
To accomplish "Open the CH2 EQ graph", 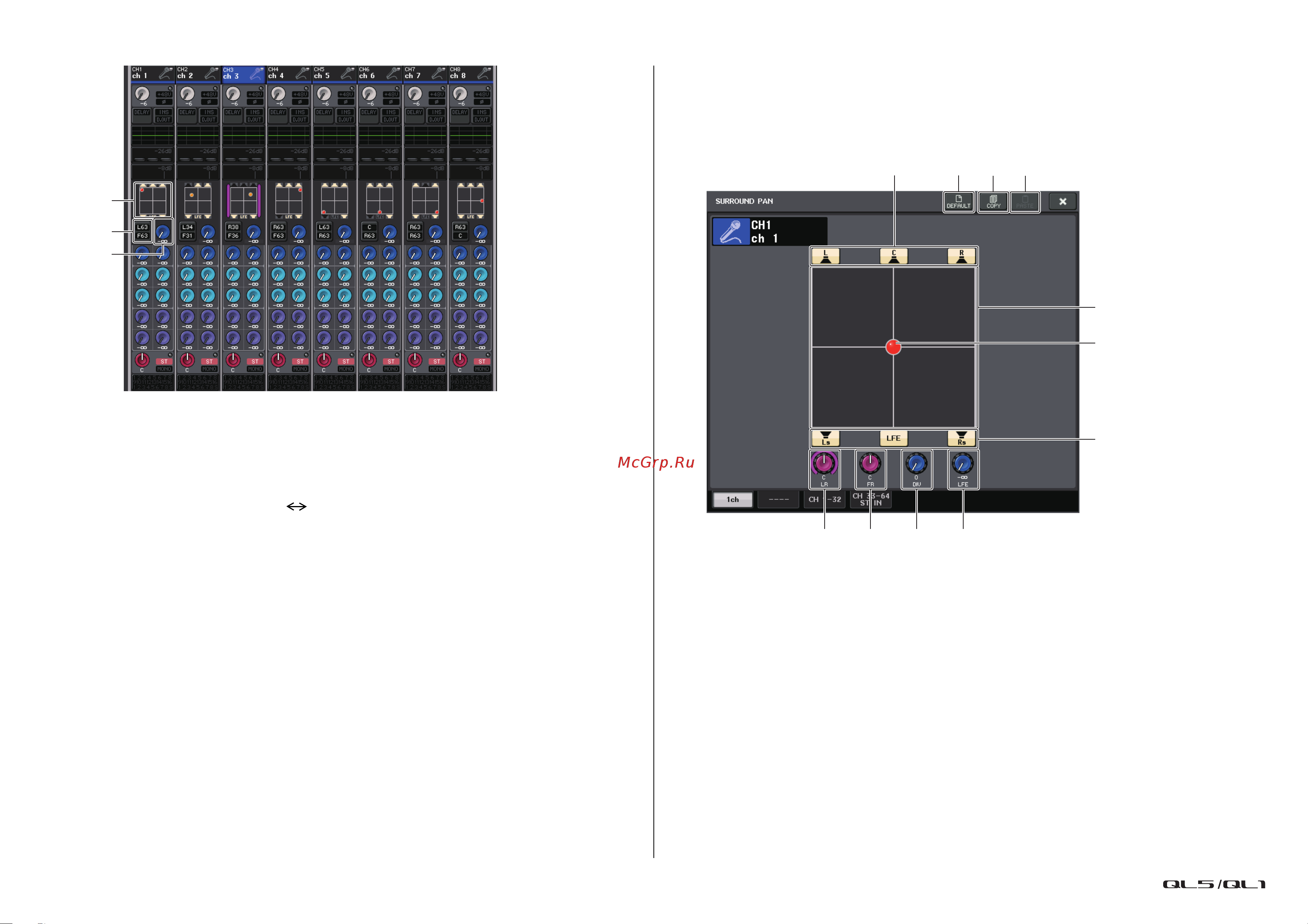I will pos(198,136).
